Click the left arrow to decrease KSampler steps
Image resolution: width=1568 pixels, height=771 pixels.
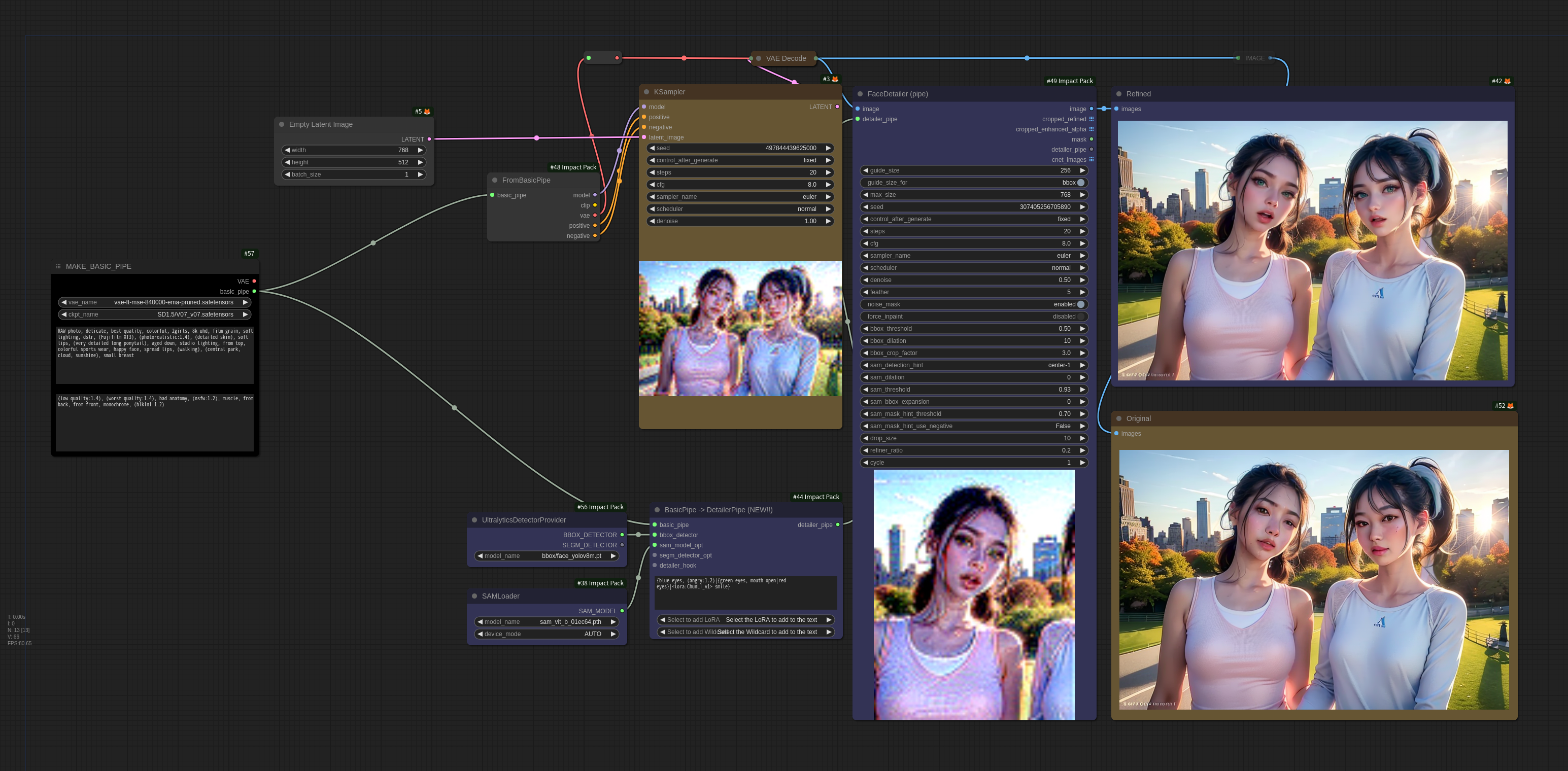pyautogui.click(x=652, y=172)
